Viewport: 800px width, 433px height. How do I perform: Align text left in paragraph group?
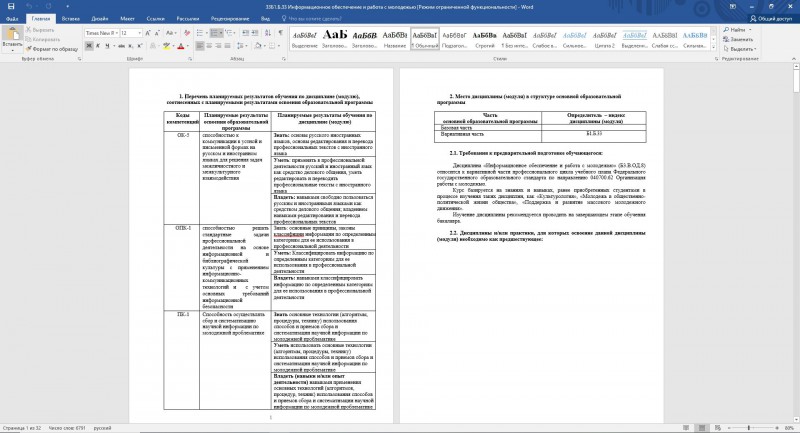click(x=200, y=46)
